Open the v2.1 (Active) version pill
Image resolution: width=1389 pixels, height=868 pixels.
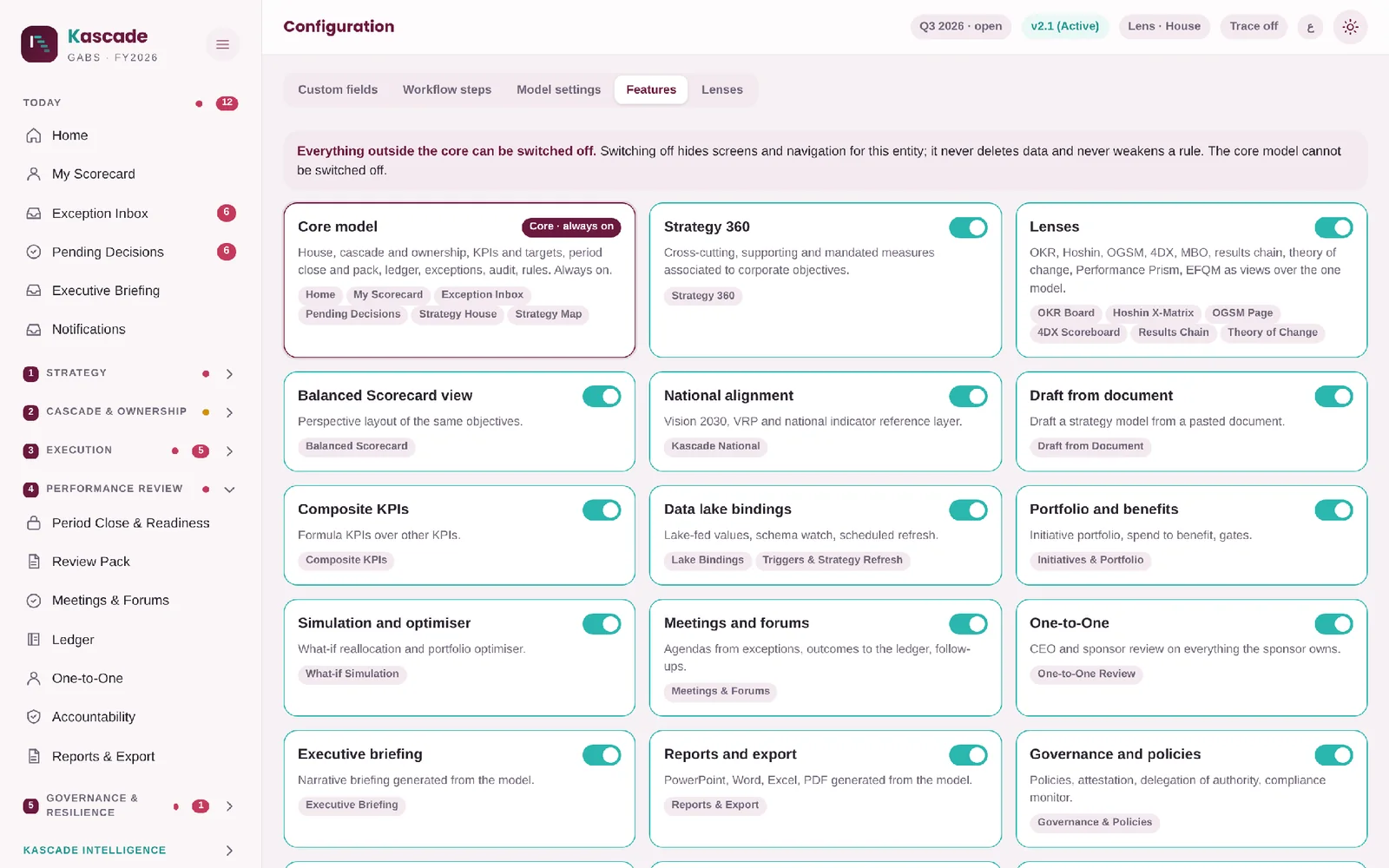pos(1064,26)
